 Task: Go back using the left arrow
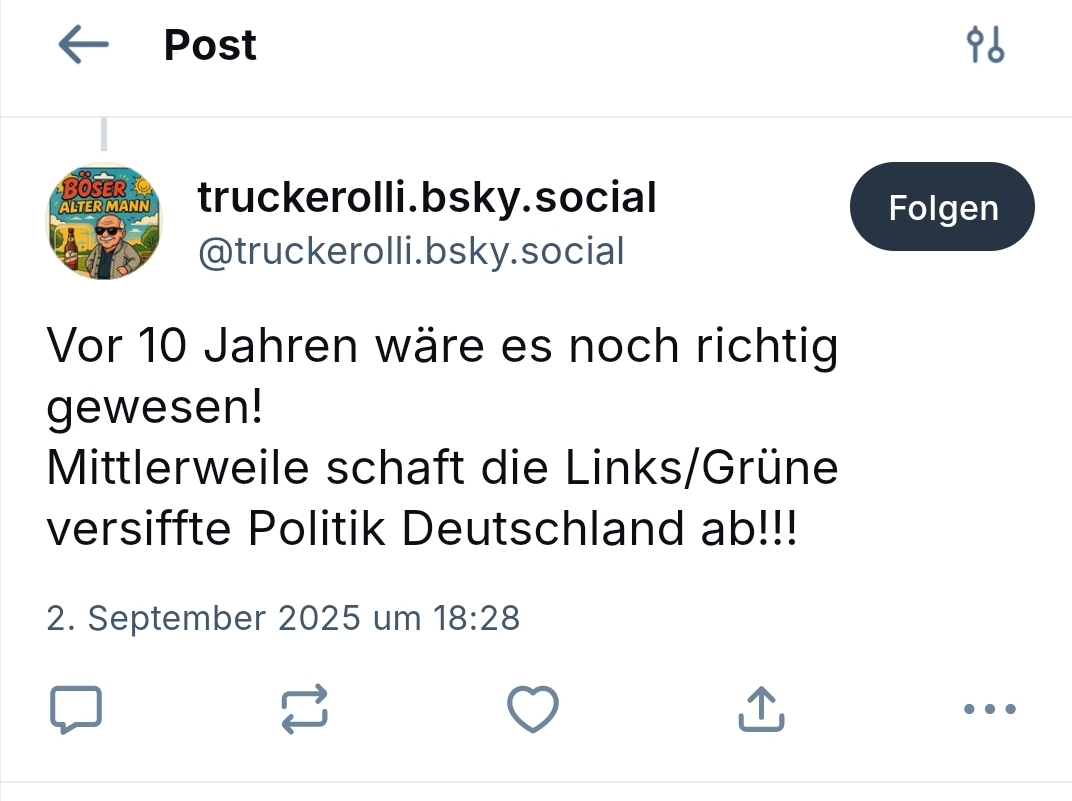83,45
